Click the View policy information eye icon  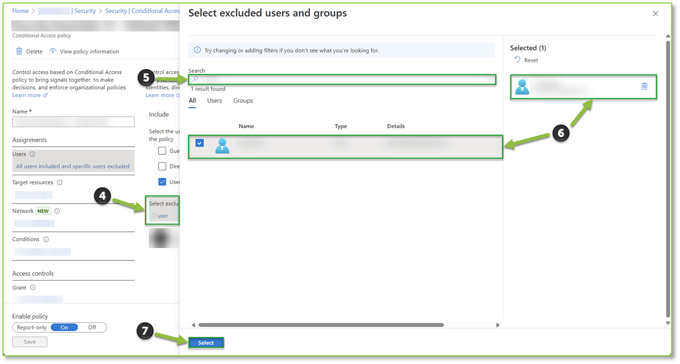pos(52,51)
